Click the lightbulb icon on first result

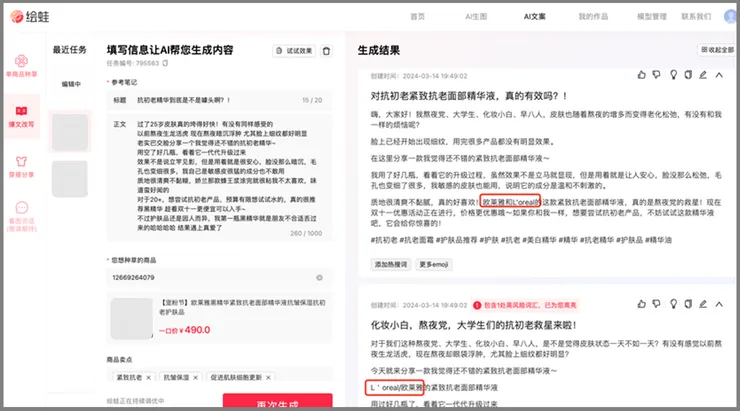coord(673,75)
